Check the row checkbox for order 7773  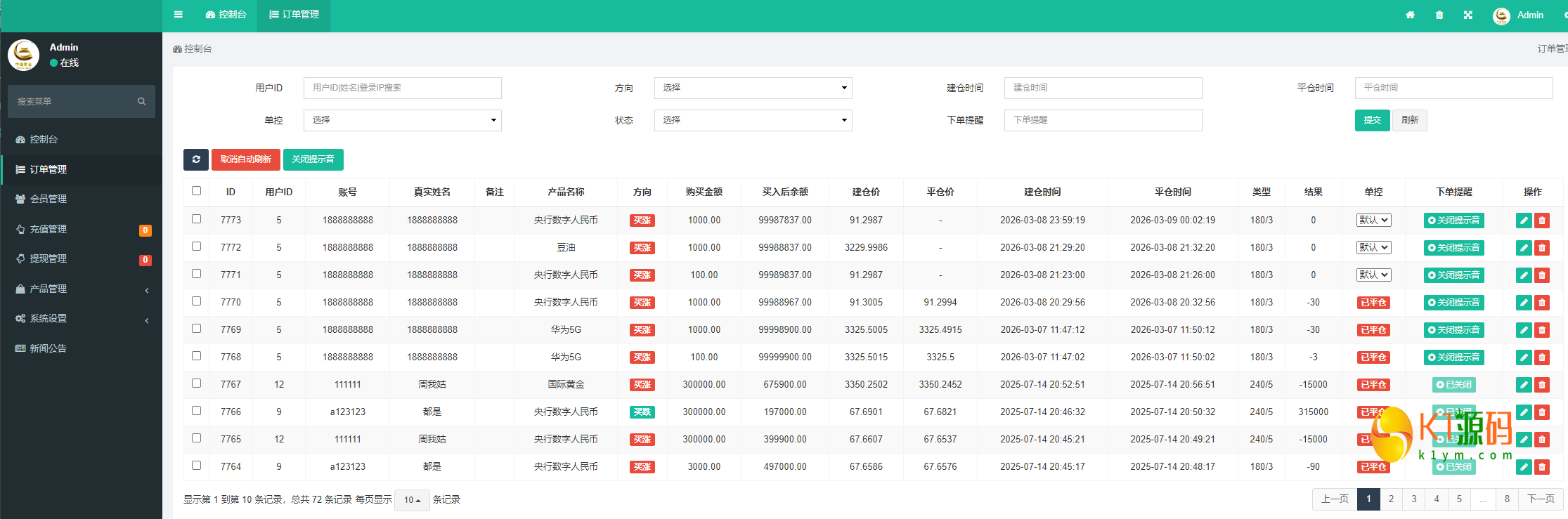click(x=196, y=219)
